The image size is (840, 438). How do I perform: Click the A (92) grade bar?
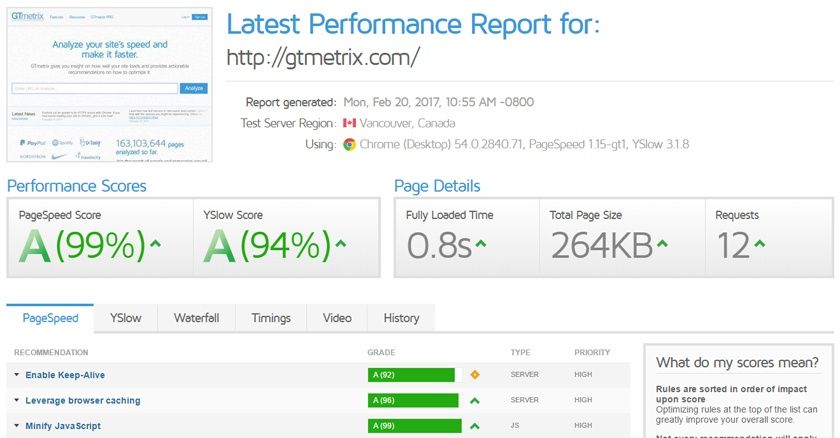411,375
